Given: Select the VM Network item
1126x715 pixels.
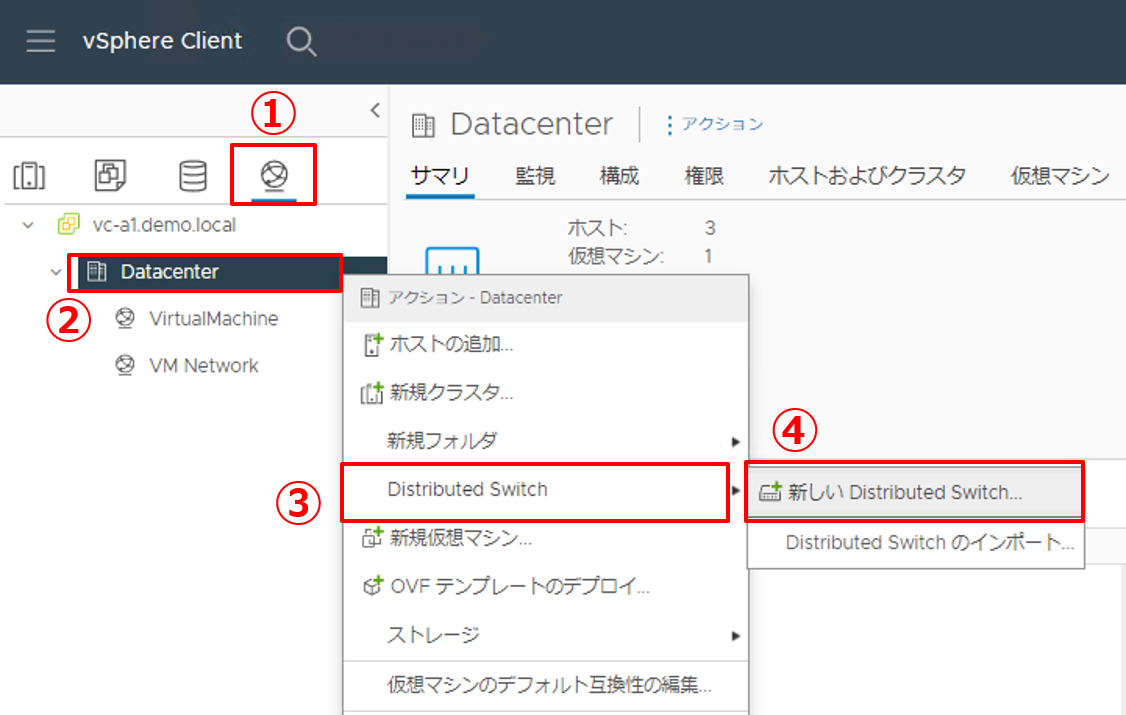Looking at the screenshot, I should tap(203, 366).
